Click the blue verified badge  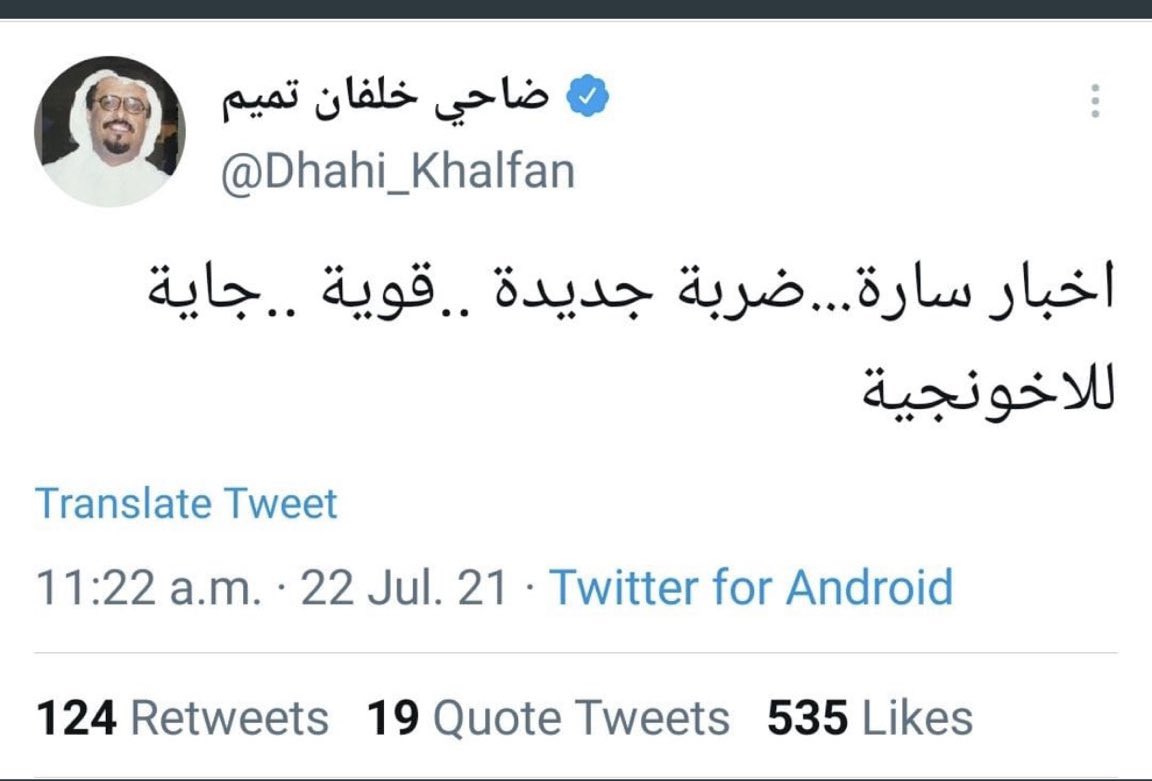pyautogui.click(x=589, y=99)
